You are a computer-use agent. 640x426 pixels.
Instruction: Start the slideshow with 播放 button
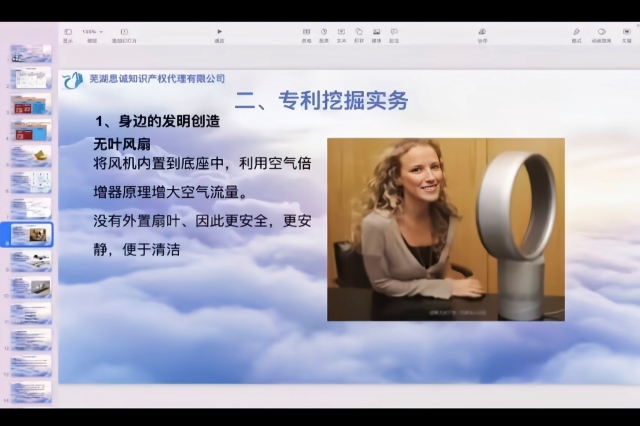click(219, 34)
